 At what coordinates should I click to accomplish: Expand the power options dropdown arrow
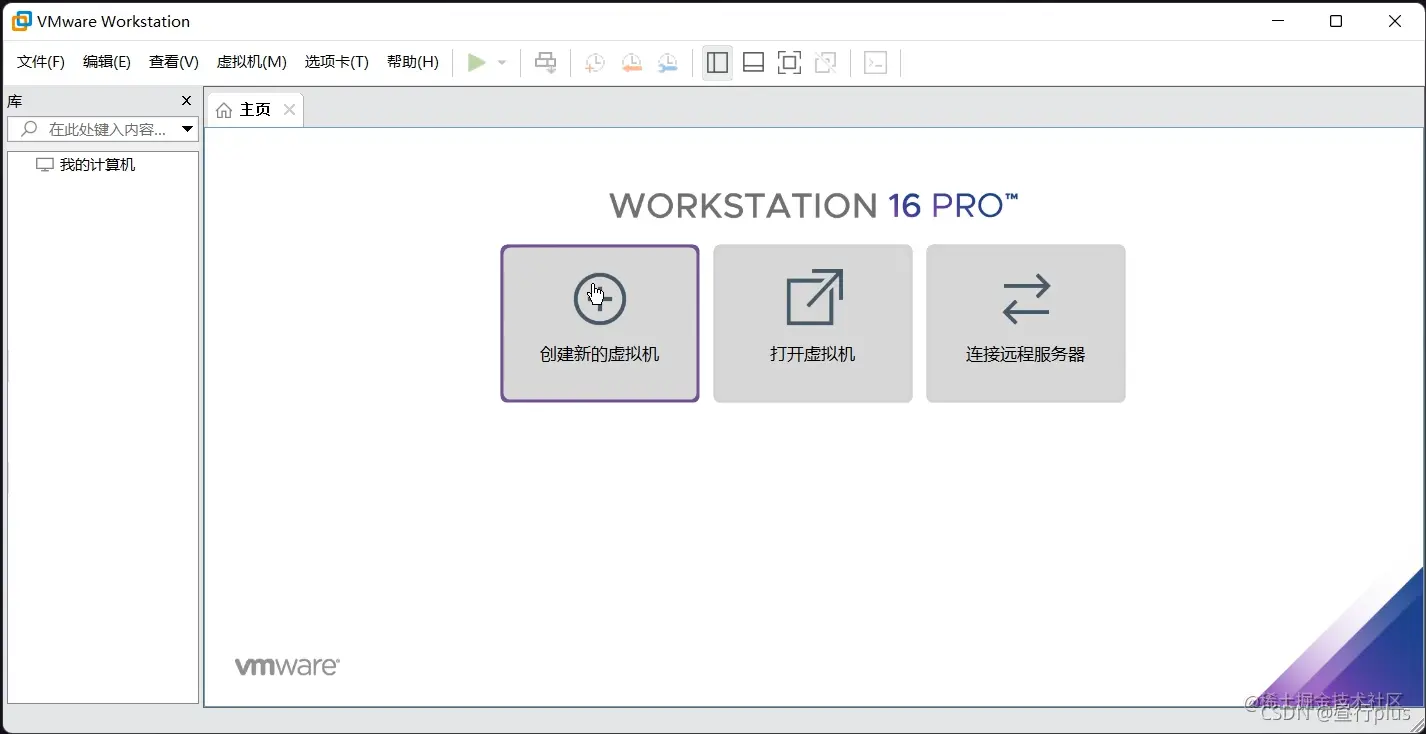click(x=501, y=61)
